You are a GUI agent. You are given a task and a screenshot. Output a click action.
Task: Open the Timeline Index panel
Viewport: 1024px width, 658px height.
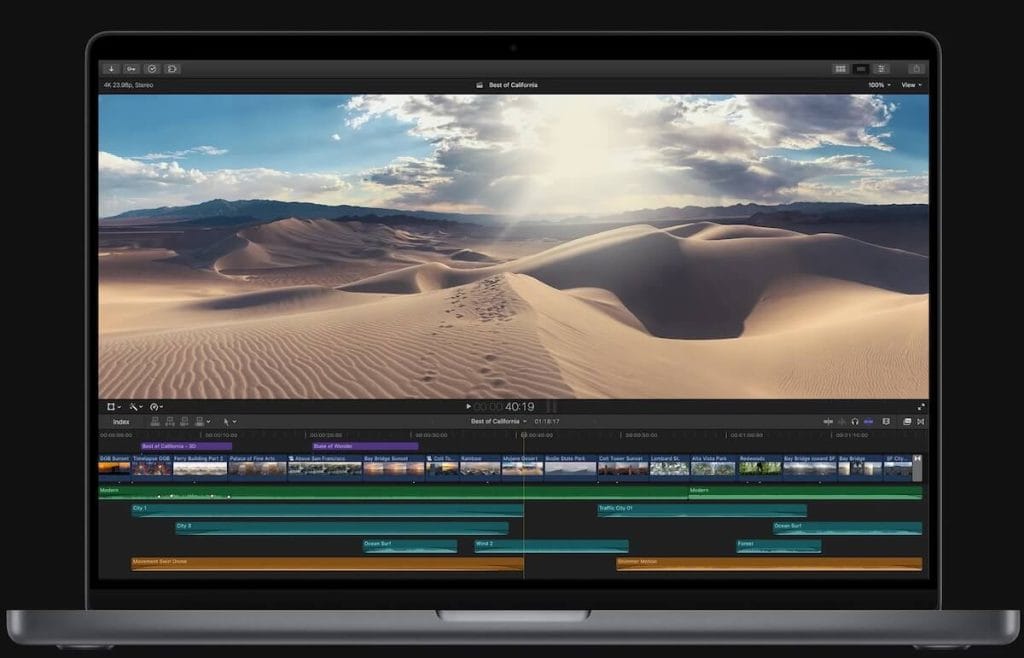click(x=120, y=423)
